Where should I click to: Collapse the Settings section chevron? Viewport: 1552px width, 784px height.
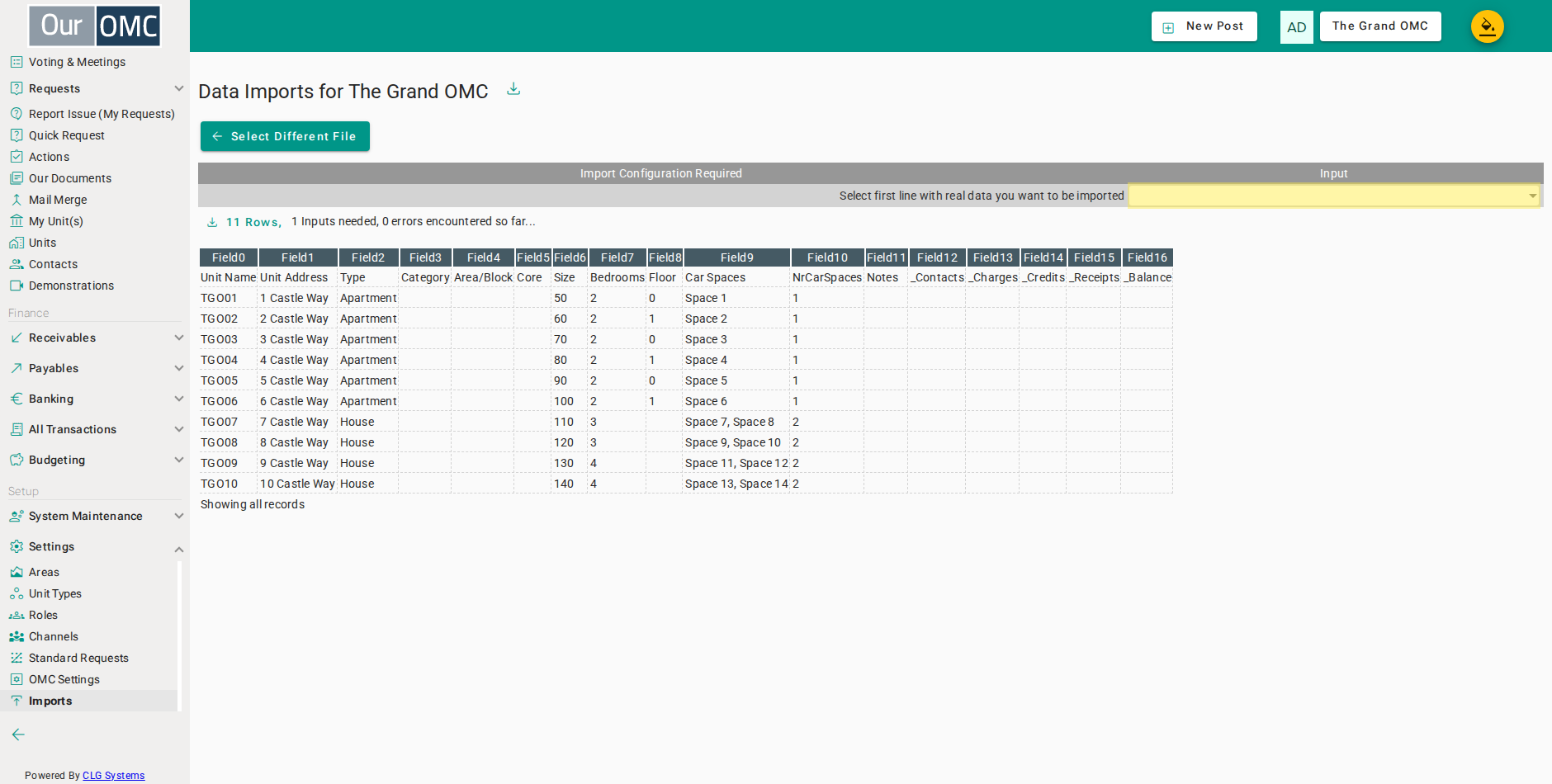[x=179, y=549]
